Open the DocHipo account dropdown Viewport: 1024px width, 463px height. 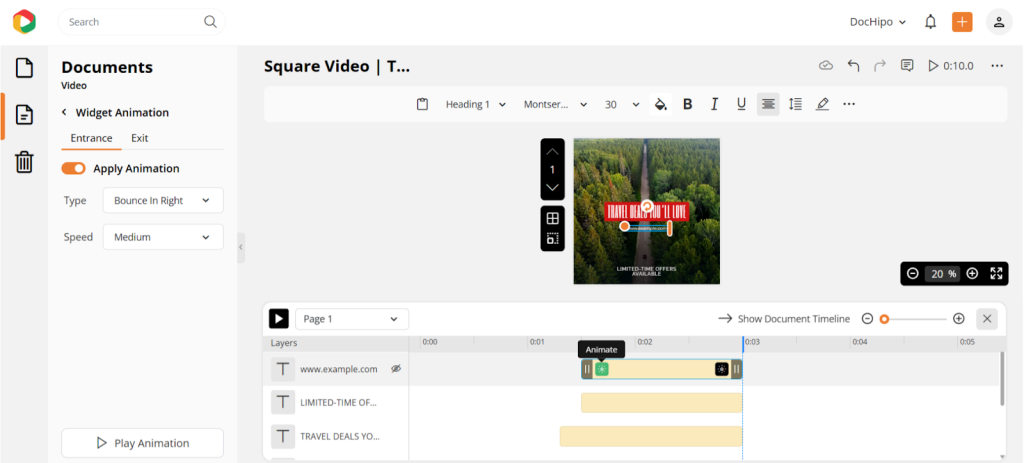click(878, 22)
